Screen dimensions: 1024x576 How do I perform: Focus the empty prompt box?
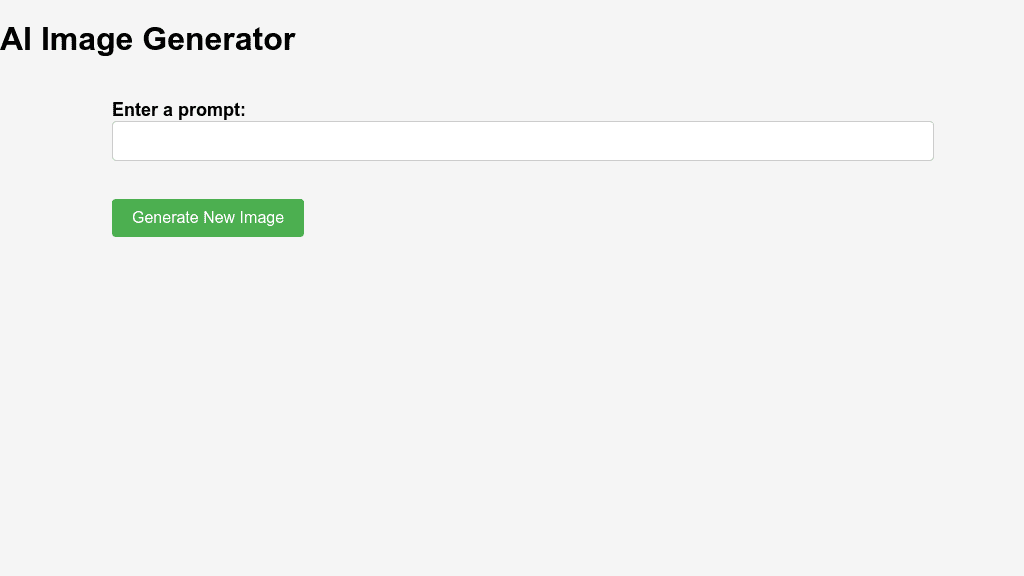[522, 141]
